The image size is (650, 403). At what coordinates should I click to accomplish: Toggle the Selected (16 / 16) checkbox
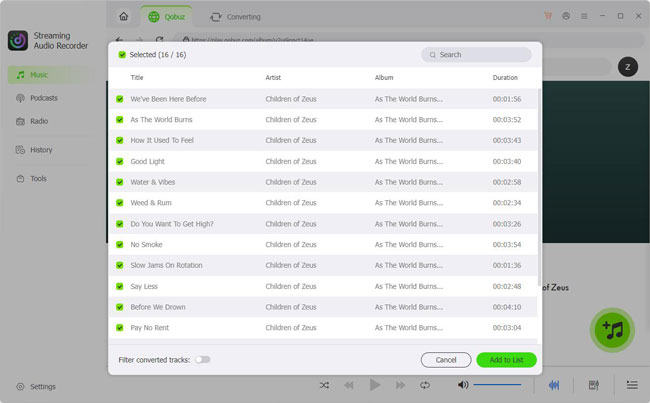[x=122, y=55]
